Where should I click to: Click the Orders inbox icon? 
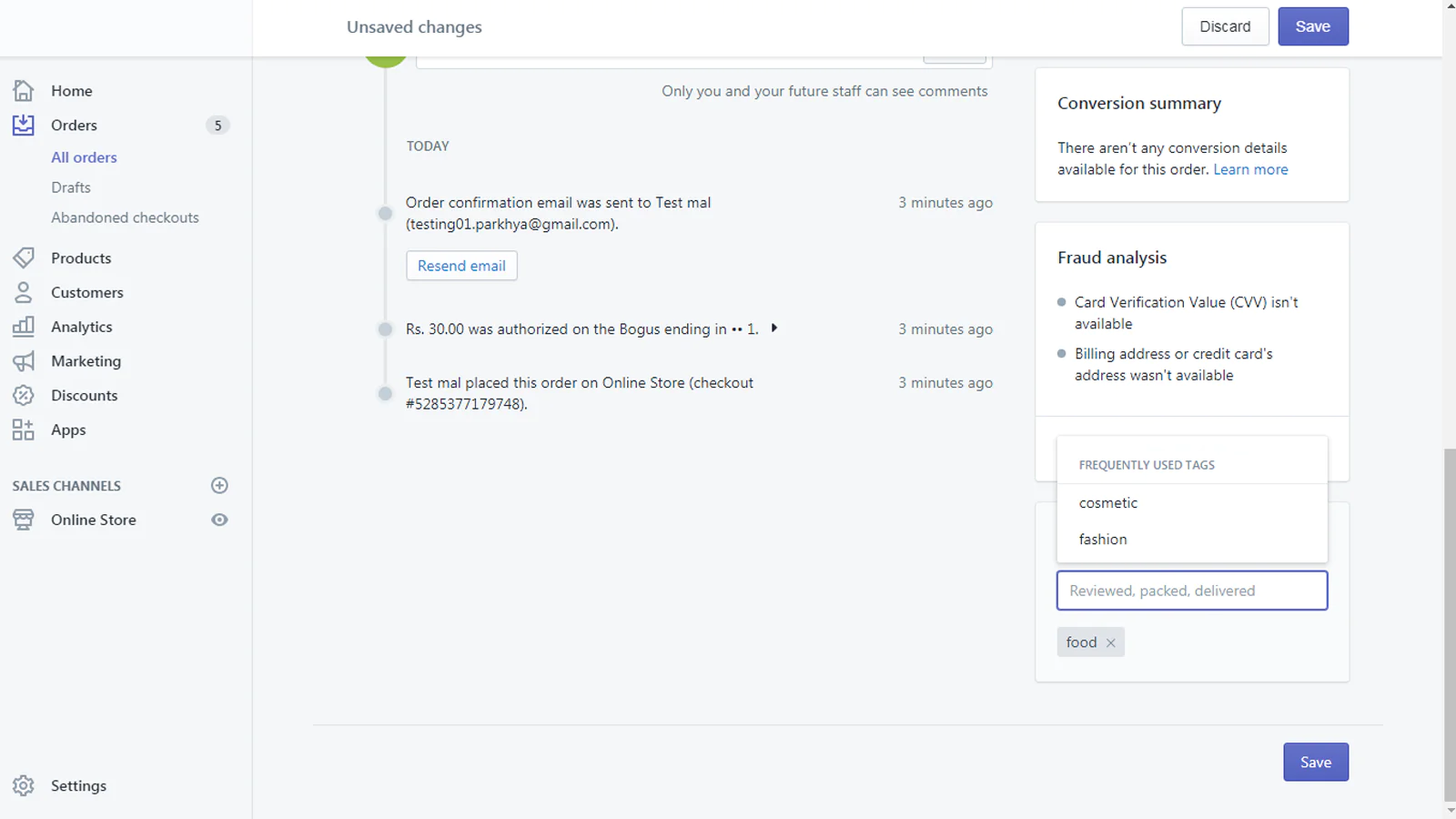[x=24, y=125]
